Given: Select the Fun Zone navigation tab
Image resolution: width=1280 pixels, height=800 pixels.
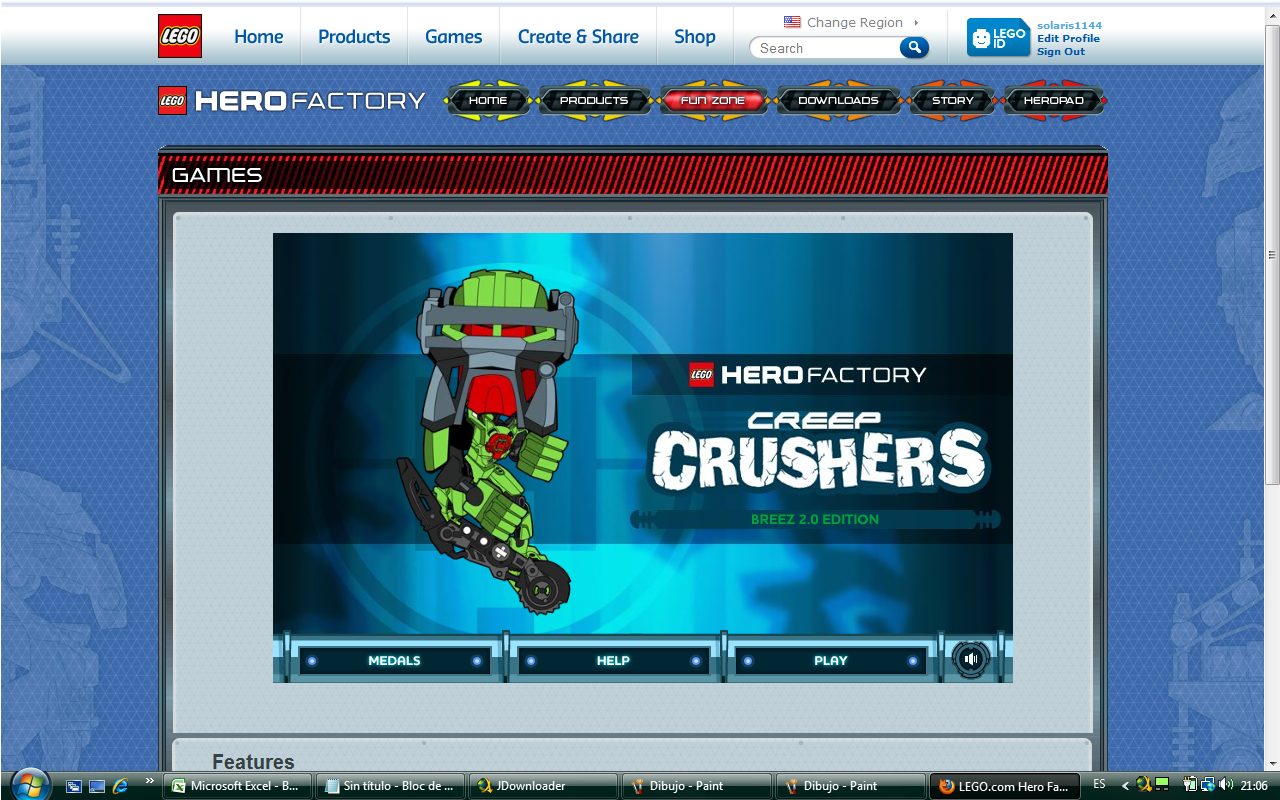Looking at the screenshot, I should click(712, 100).
